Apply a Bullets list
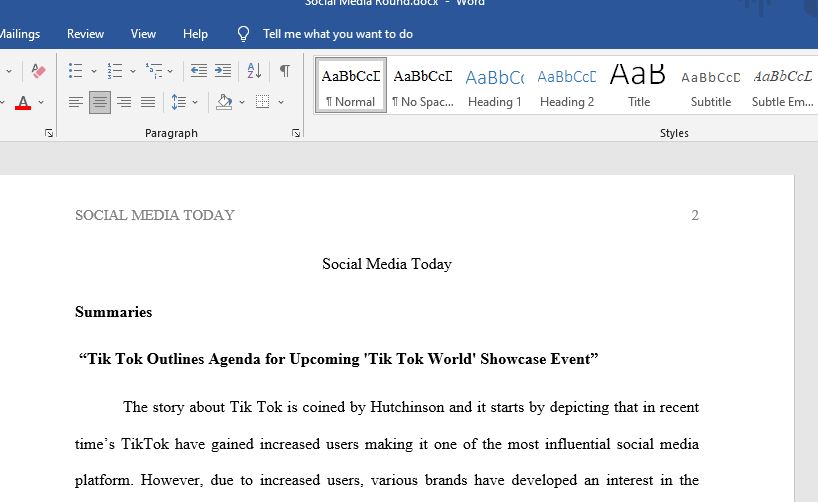This screenshot has width=818, height=502. (x=76, y=70)
